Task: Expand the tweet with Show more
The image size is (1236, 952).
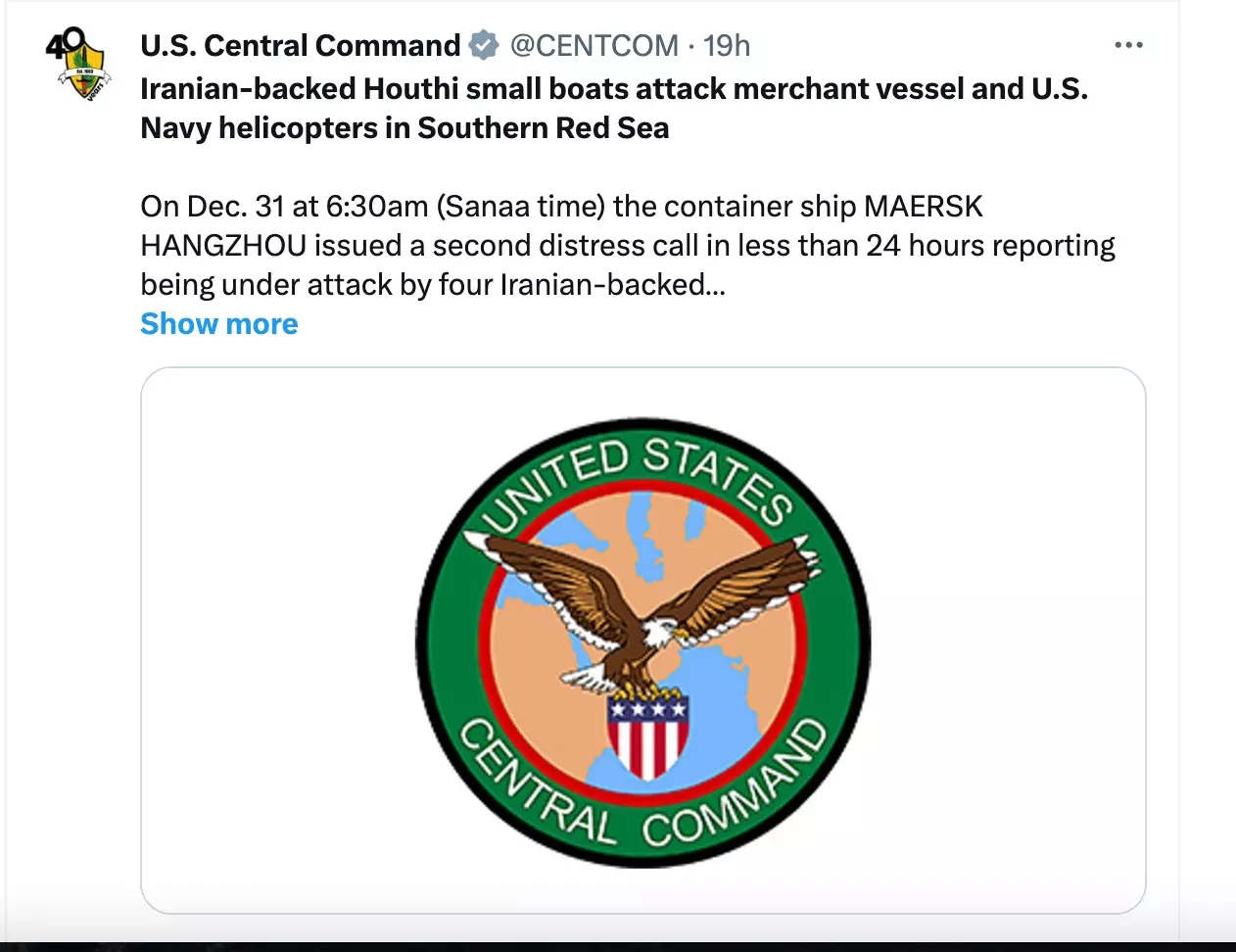Action: click(x=219, y=324)
